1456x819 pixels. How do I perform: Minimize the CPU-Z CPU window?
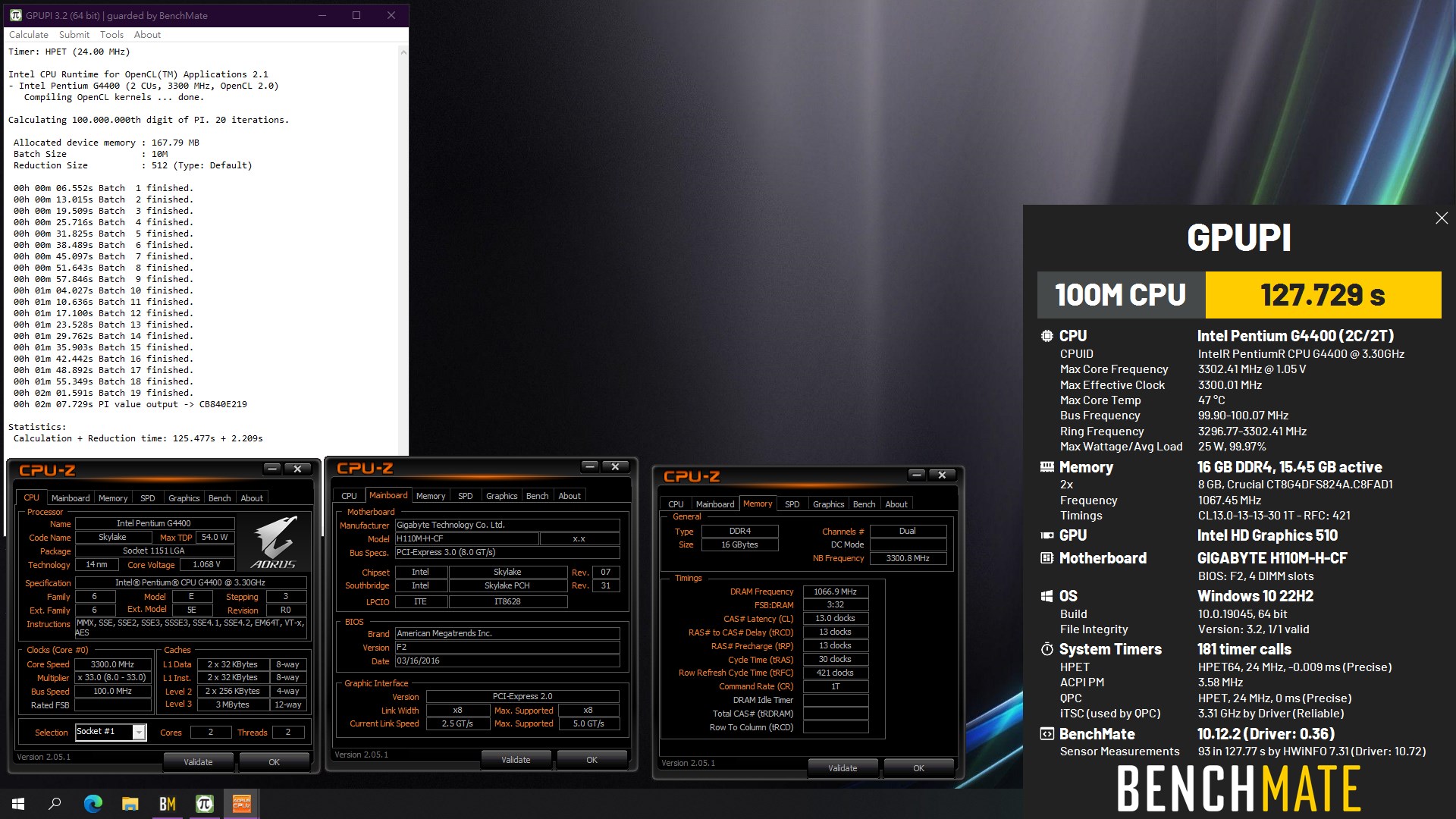pyautogui.click(x=272, y=469)
